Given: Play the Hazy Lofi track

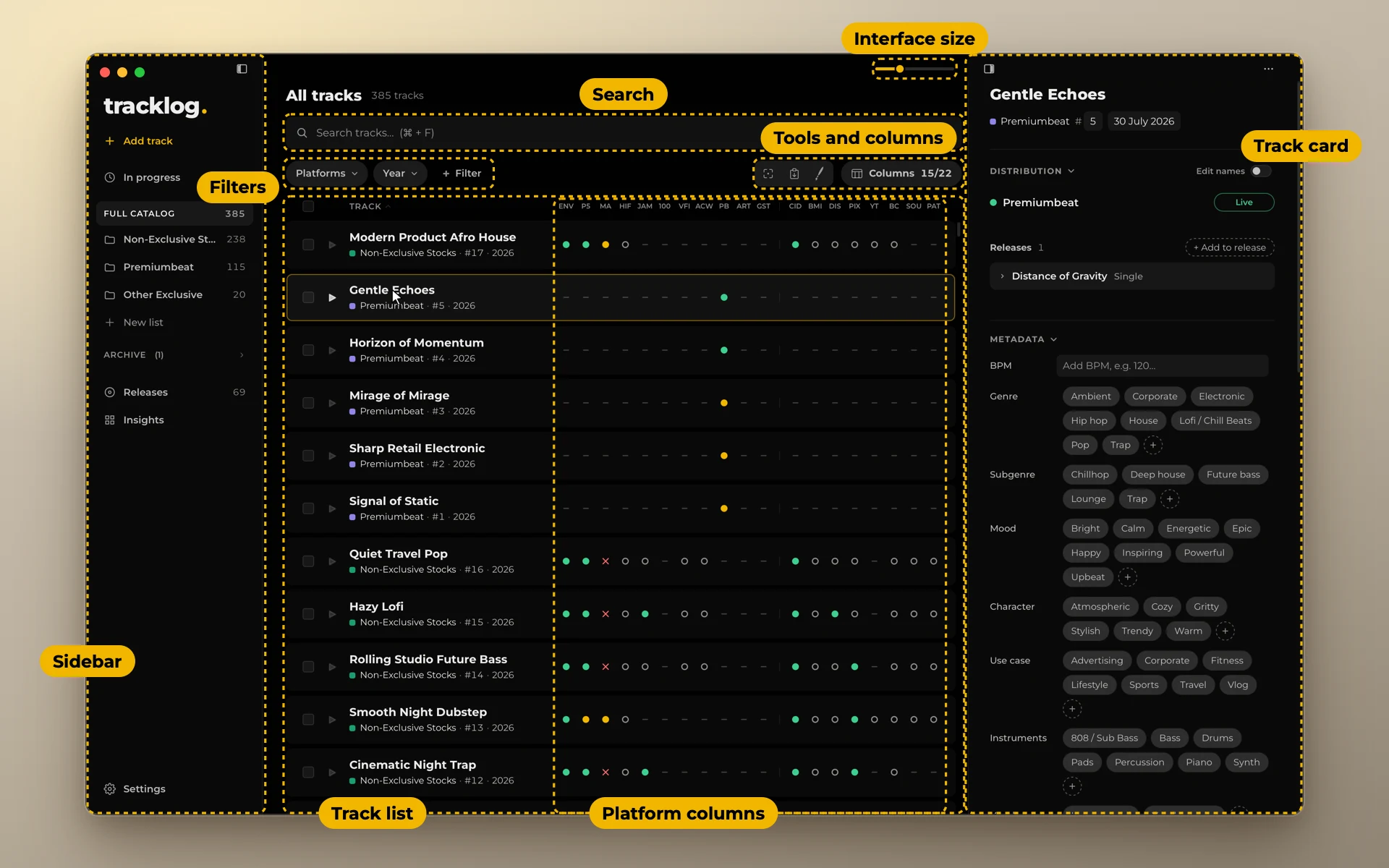Looking at the screenshot, I should click(332, 614).
